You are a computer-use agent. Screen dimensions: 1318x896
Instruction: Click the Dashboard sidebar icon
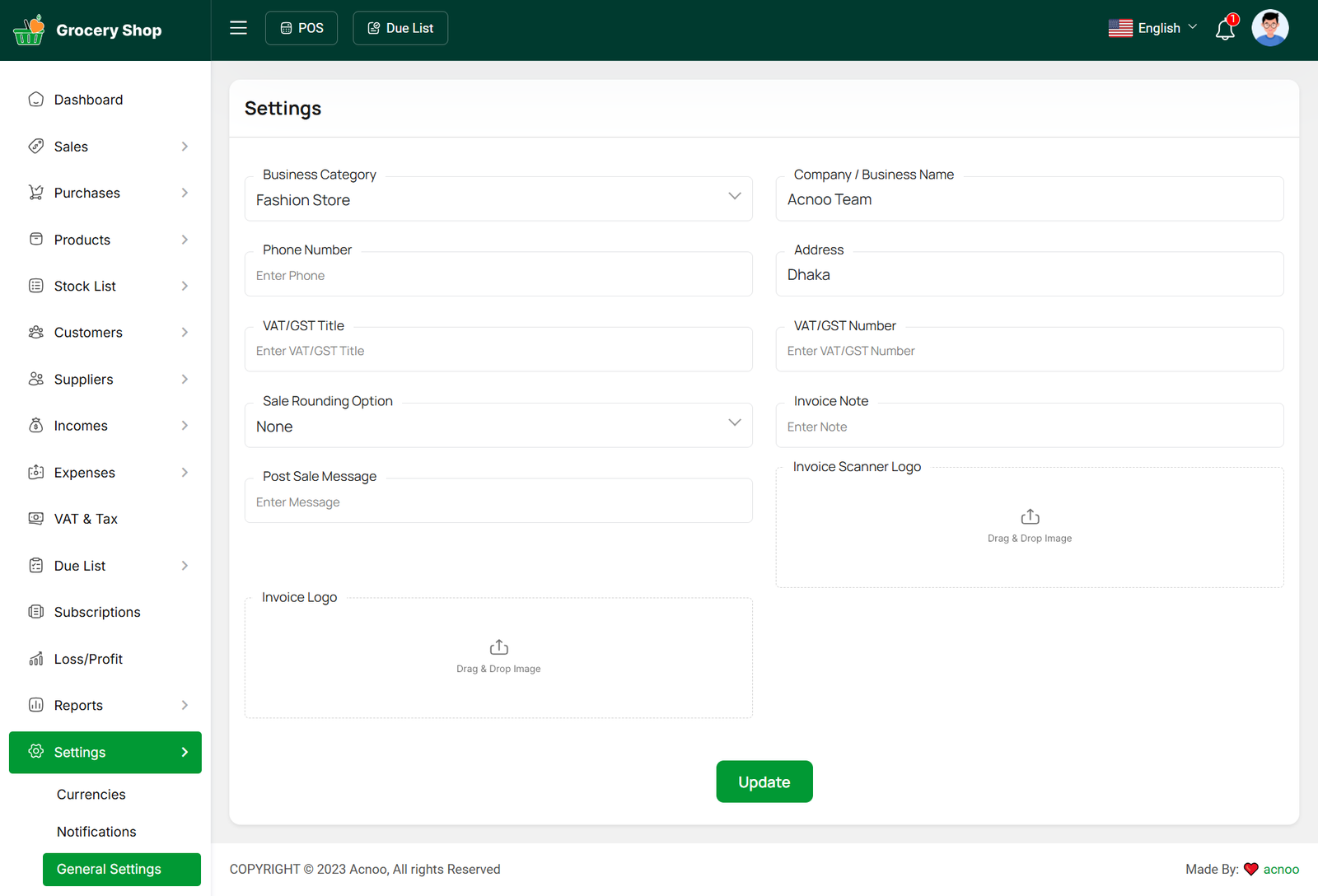[36, 100]
